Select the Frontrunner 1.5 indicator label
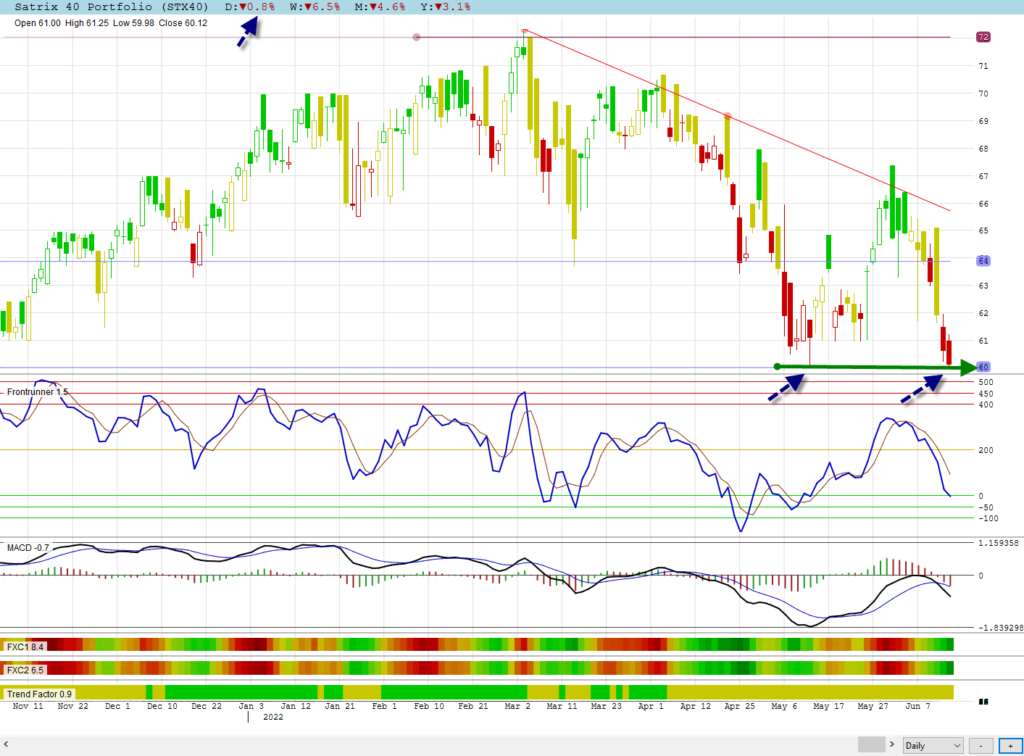The image size is (1024, 756). [37, 392]
